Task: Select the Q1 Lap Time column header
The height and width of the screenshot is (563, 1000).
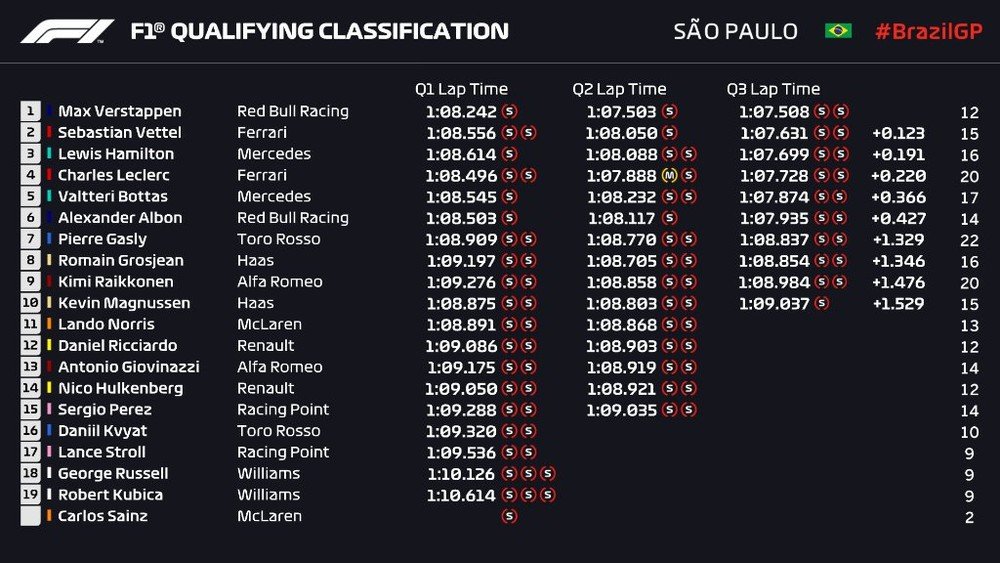Action: pos(461,89)
